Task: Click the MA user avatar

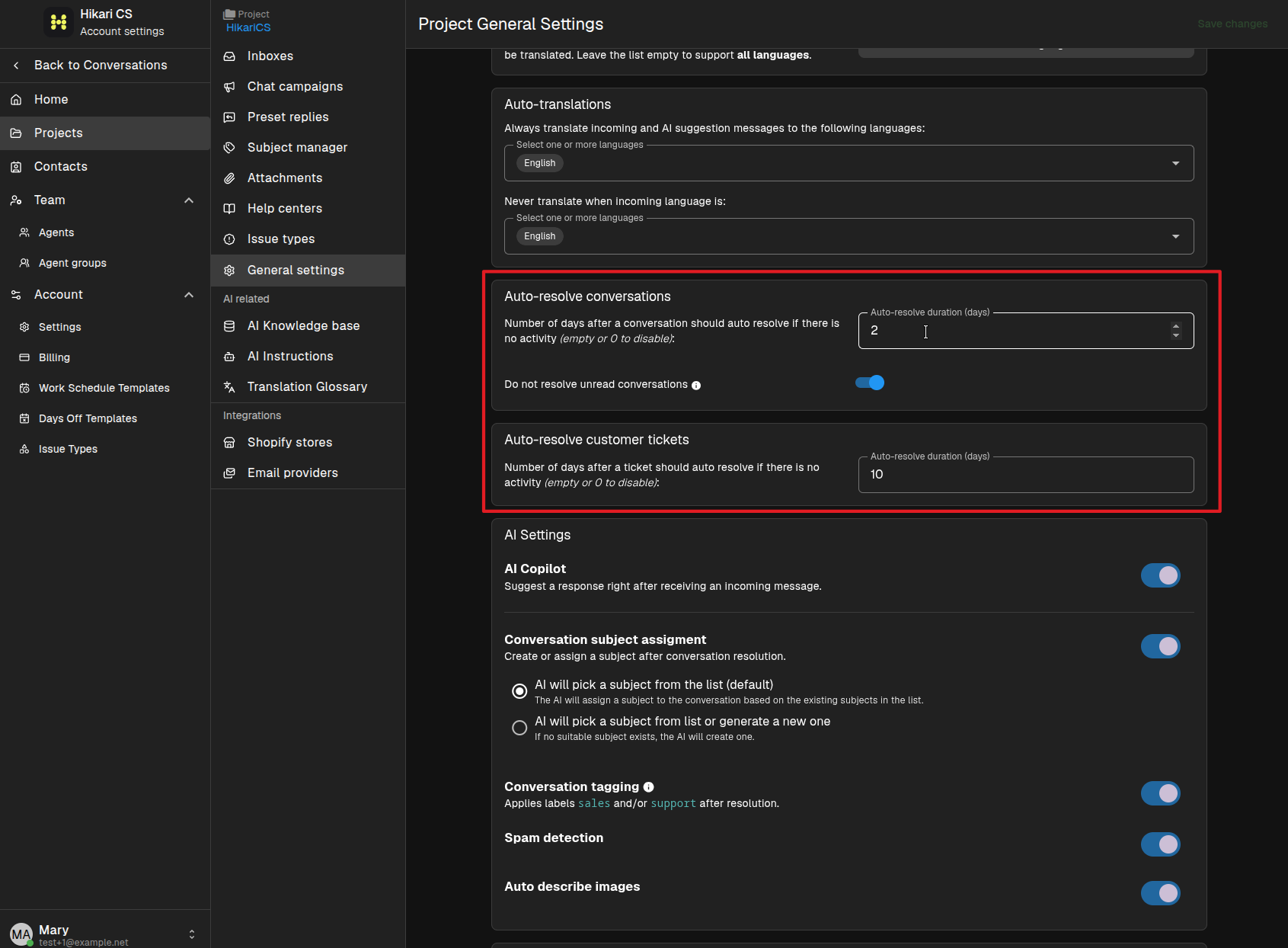Action: point(21,934)
